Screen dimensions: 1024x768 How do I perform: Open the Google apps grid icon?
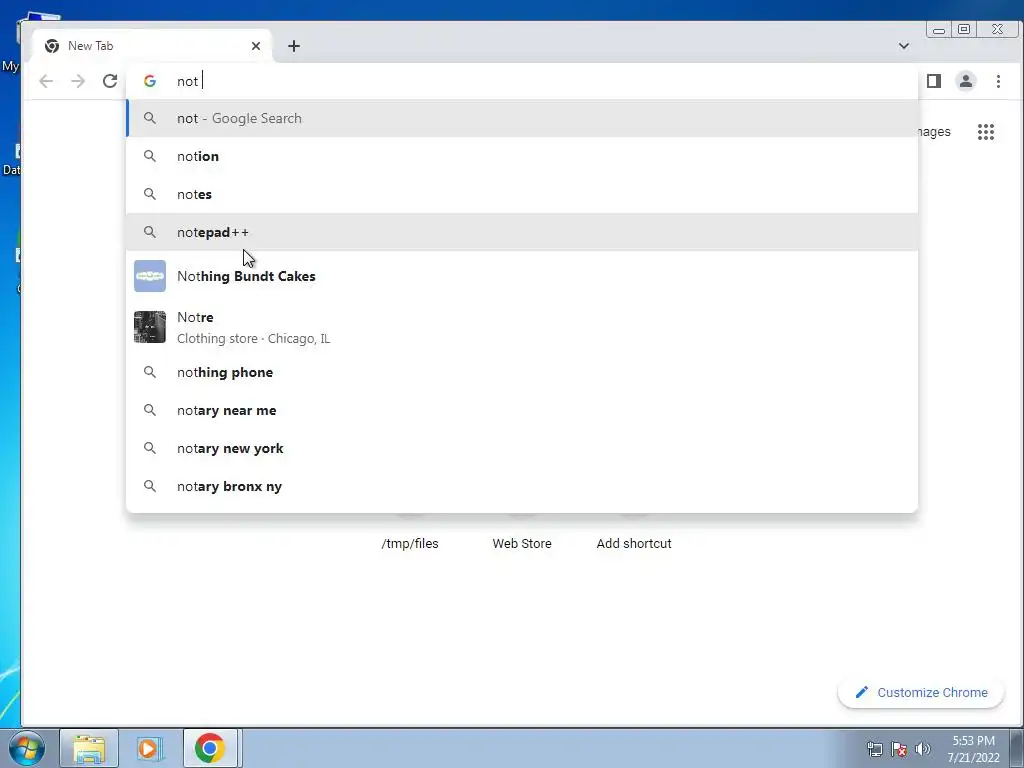click(985, 132)
